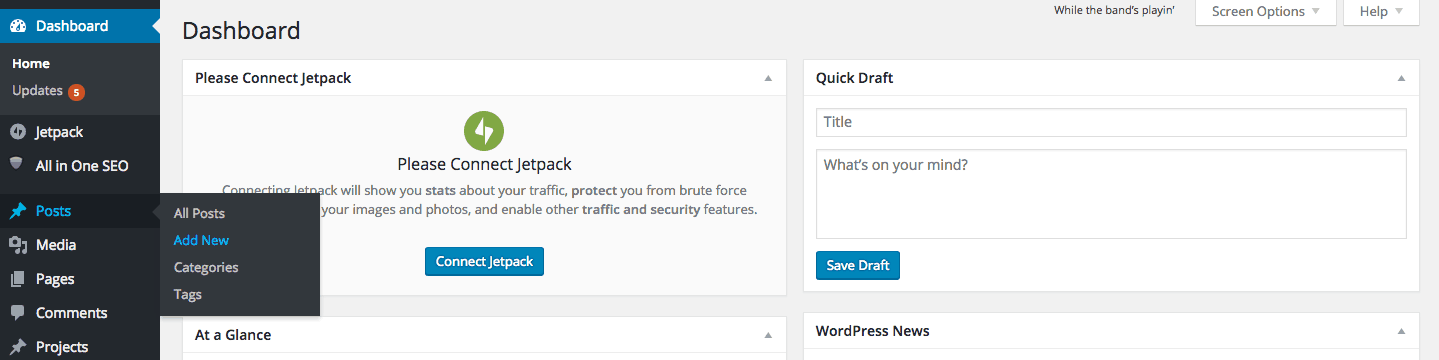Choose Add New from Posts submenu

tap(201, 240)
